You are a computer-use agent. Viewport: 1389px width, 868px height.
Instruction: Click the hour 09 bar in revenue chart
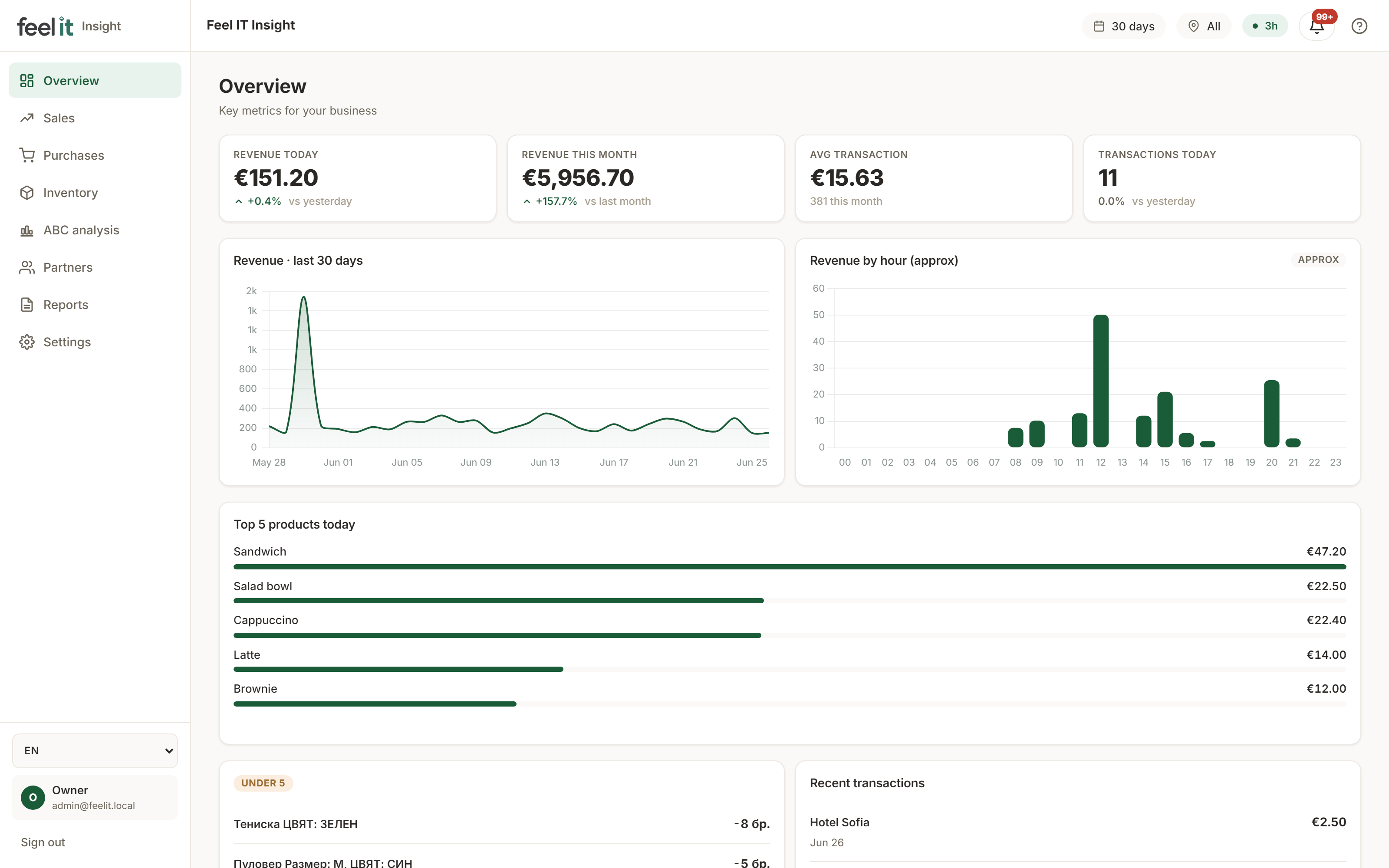point(1037,434)
